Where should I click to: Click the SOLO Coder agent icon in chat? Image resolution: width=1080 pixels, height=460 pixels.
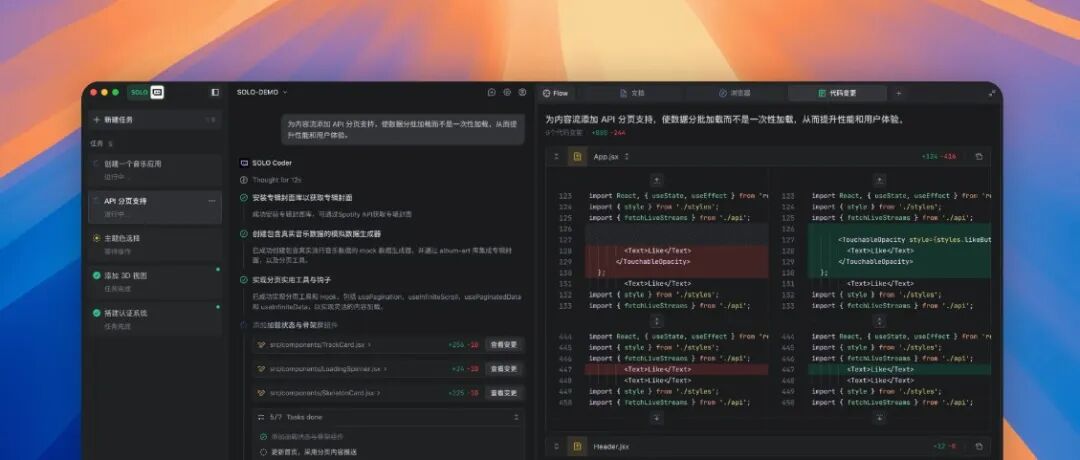point(243,163)
